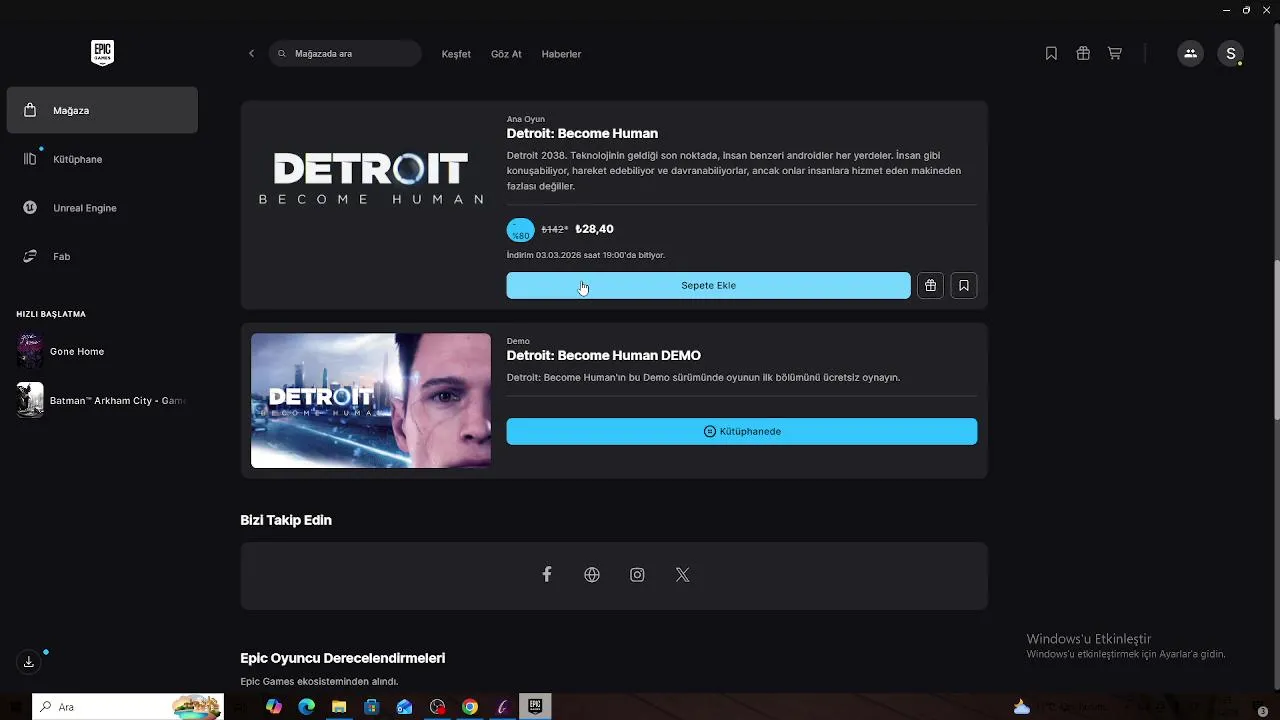This screenshot has width=1280, height=720.
Task: Open the downloads icon in sidebar
Action: click(x=29, y=662)
